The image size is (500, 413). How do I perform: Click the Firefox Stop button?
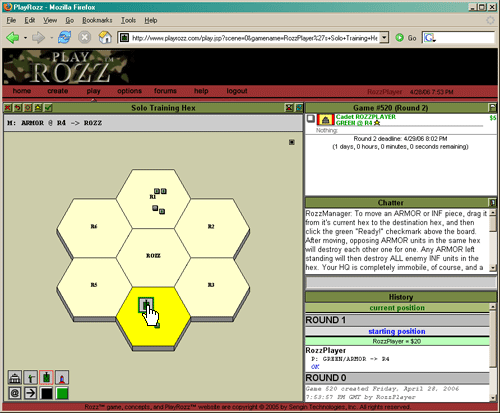[84, 37]
